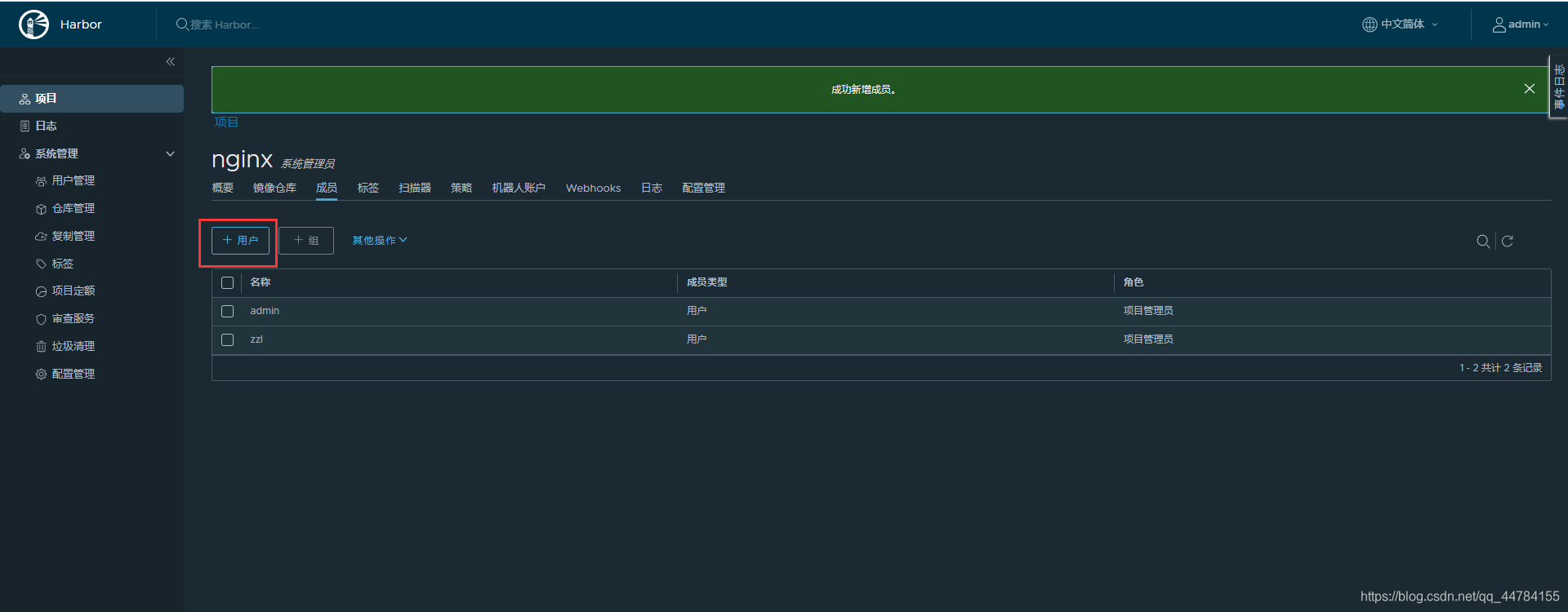Click the admin user avatar icon

pos(1499,24)
